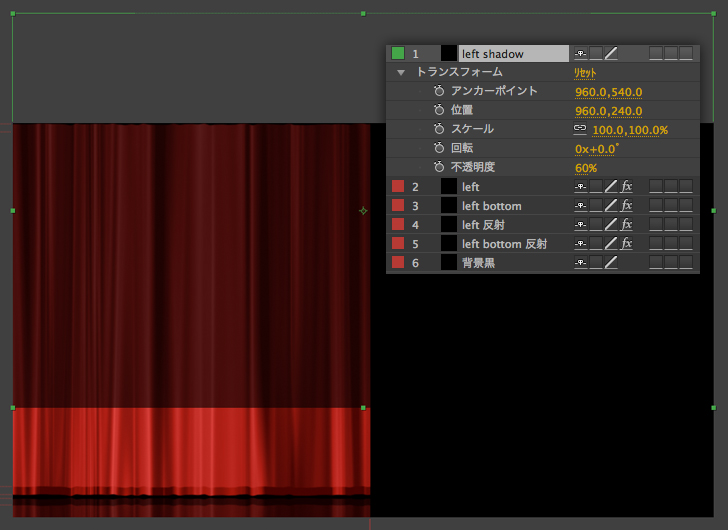Select the left bottom layer
Screen dimensions: 728x530
tap(491, 206)
